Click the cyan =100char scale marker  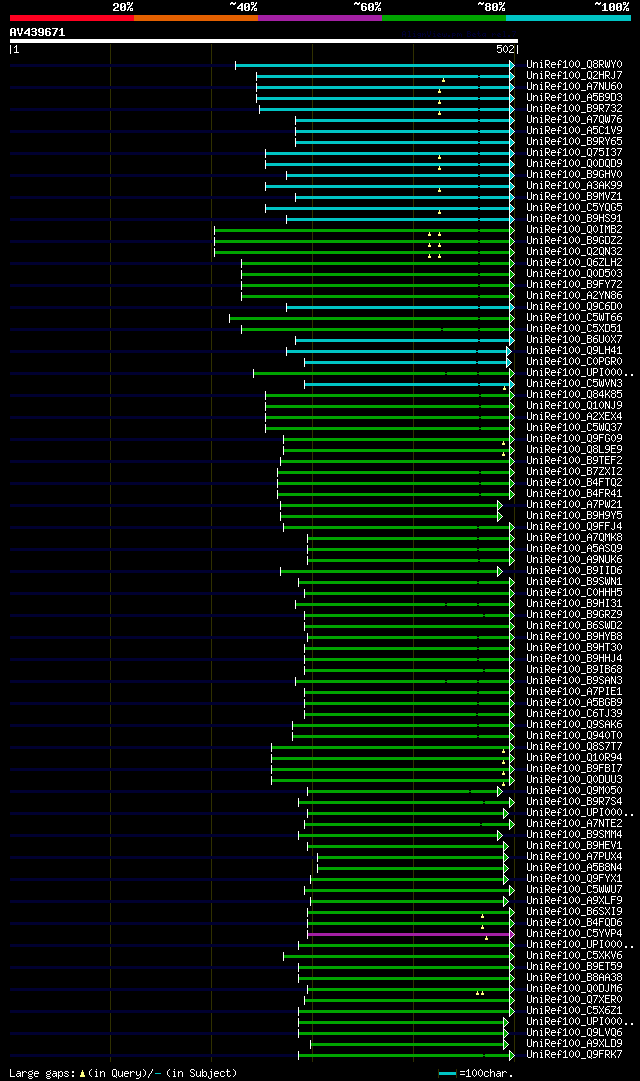click(447, 1074)
